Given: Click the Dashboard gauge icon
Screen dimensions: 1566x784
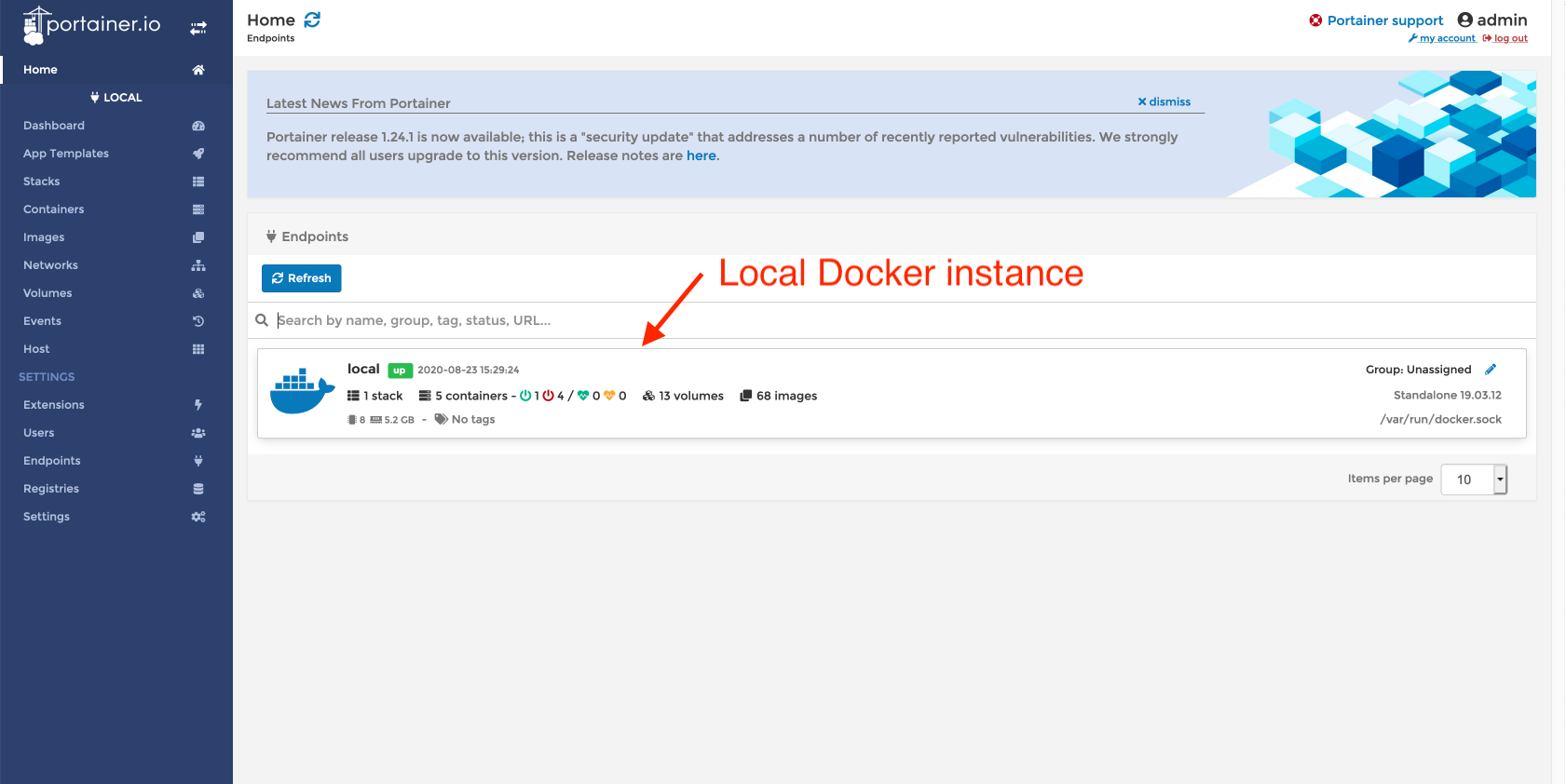Looking at the screenshot, I should 198,126.
